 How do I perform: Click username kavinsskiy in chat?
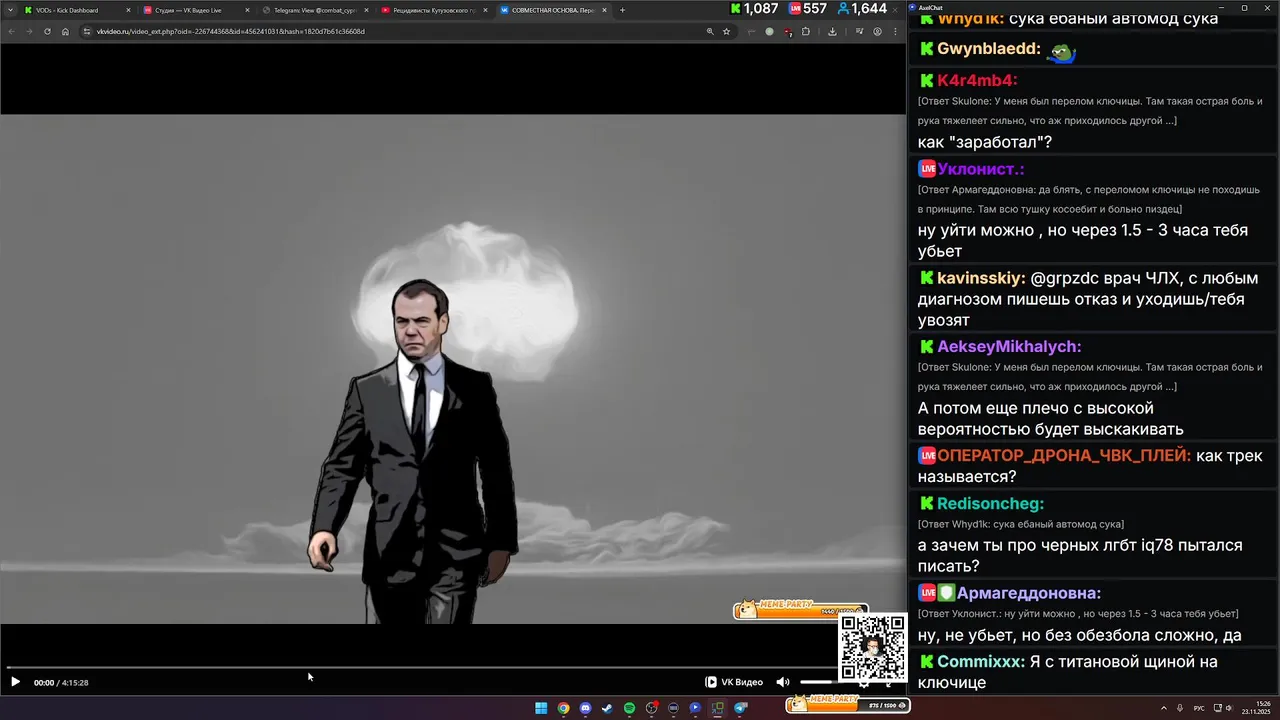click(981, 278)
